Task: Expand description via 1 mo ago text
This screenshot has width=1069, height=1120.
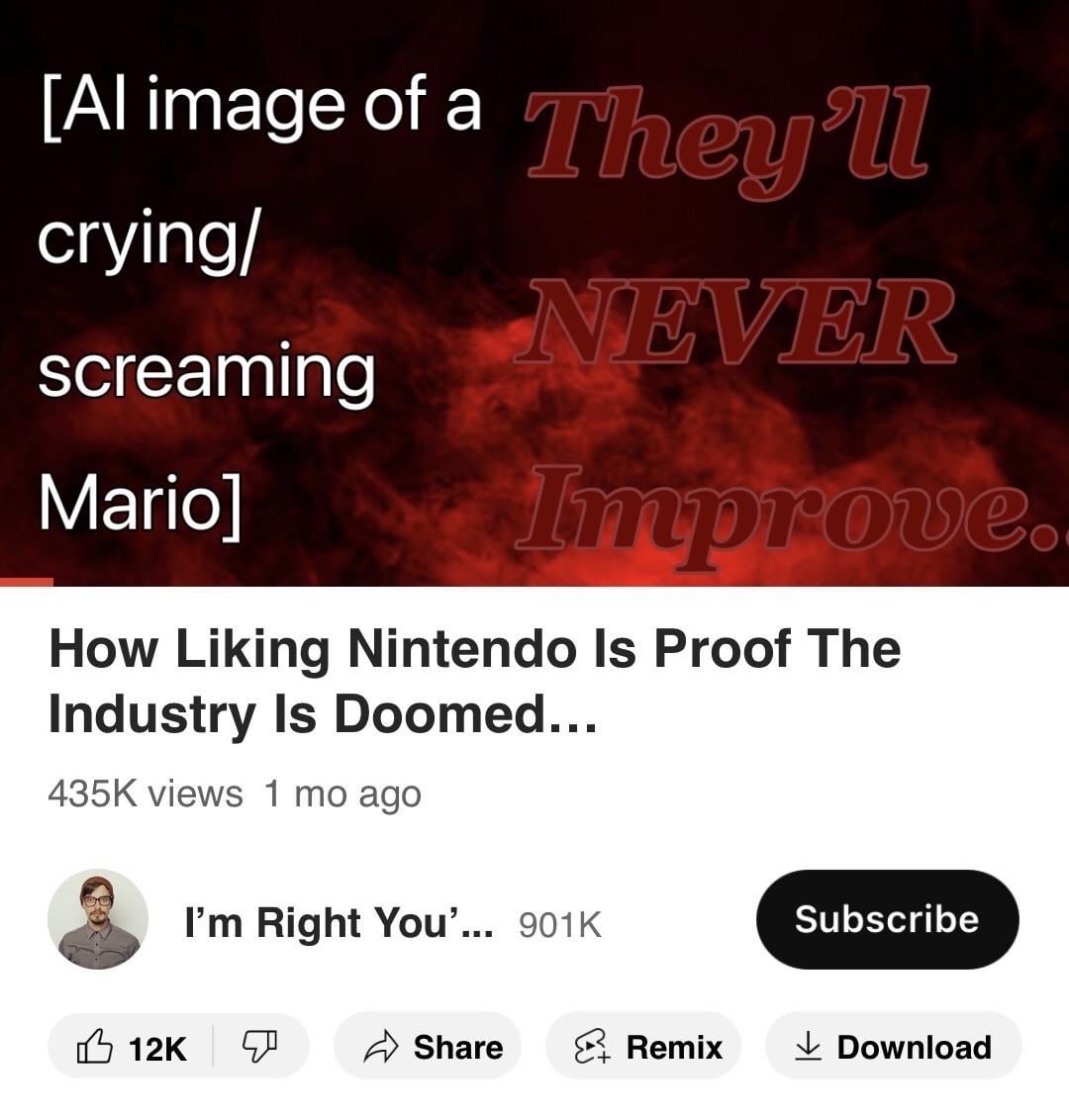Action: point(342,795)
